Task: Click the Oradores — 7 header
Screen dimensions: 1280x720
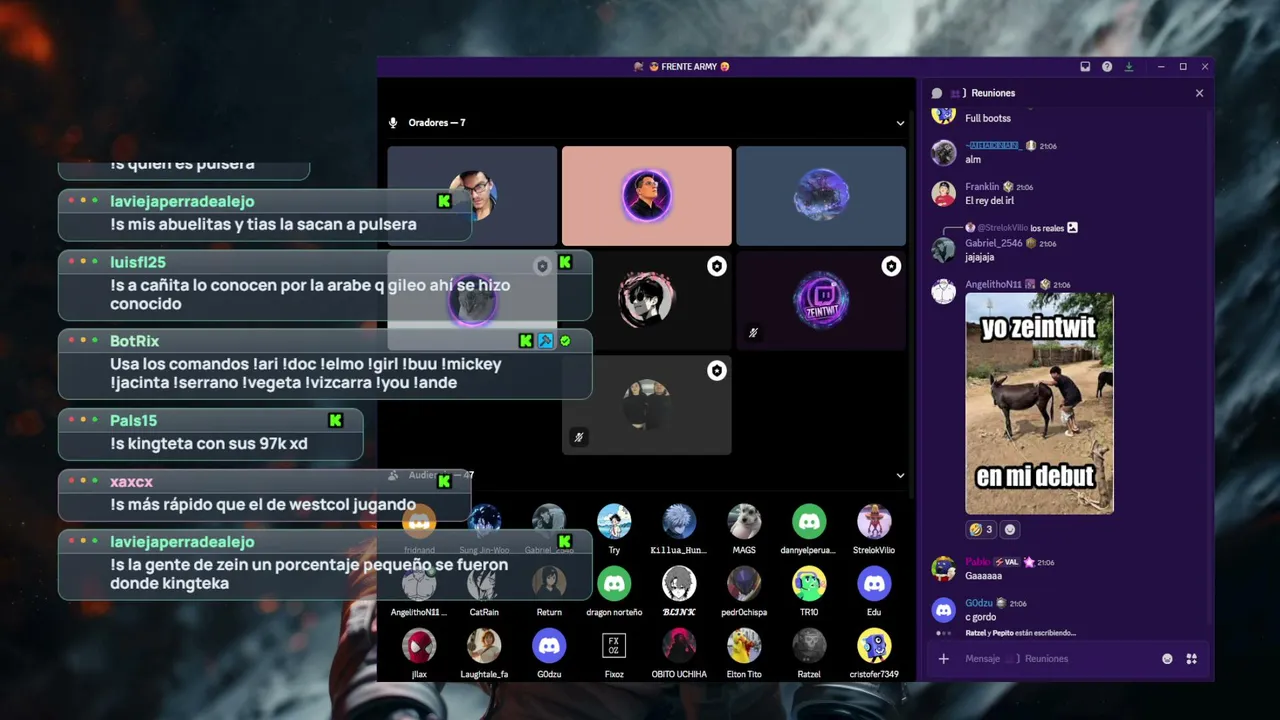Action: (436, 123)
